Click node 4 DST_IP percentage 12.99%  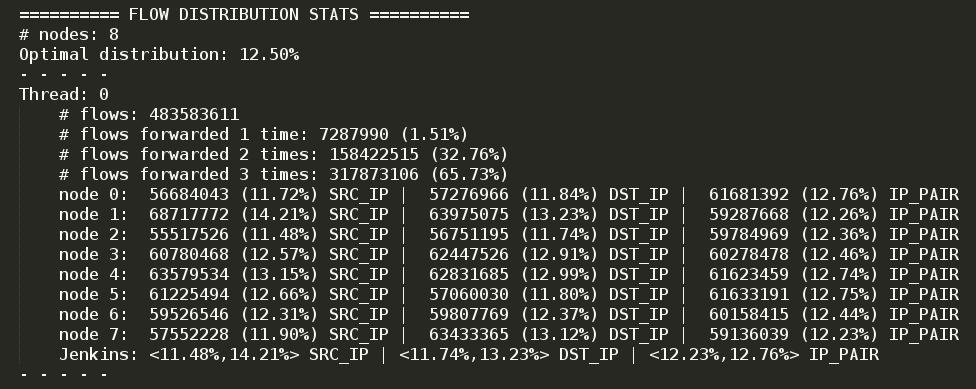[559, 274]
